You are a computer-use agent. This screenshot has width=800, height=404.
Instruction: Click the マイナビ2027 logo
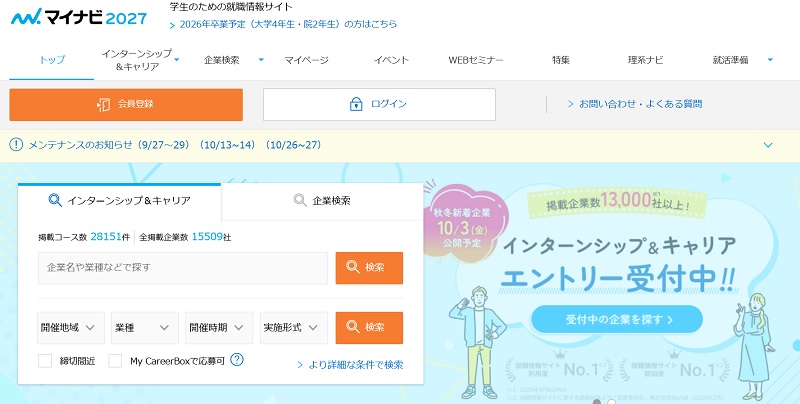[79, 18]
